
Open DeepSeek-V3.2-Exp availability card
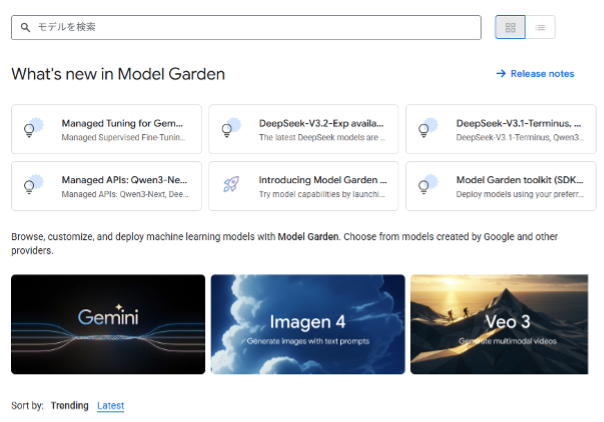[304, 129]
